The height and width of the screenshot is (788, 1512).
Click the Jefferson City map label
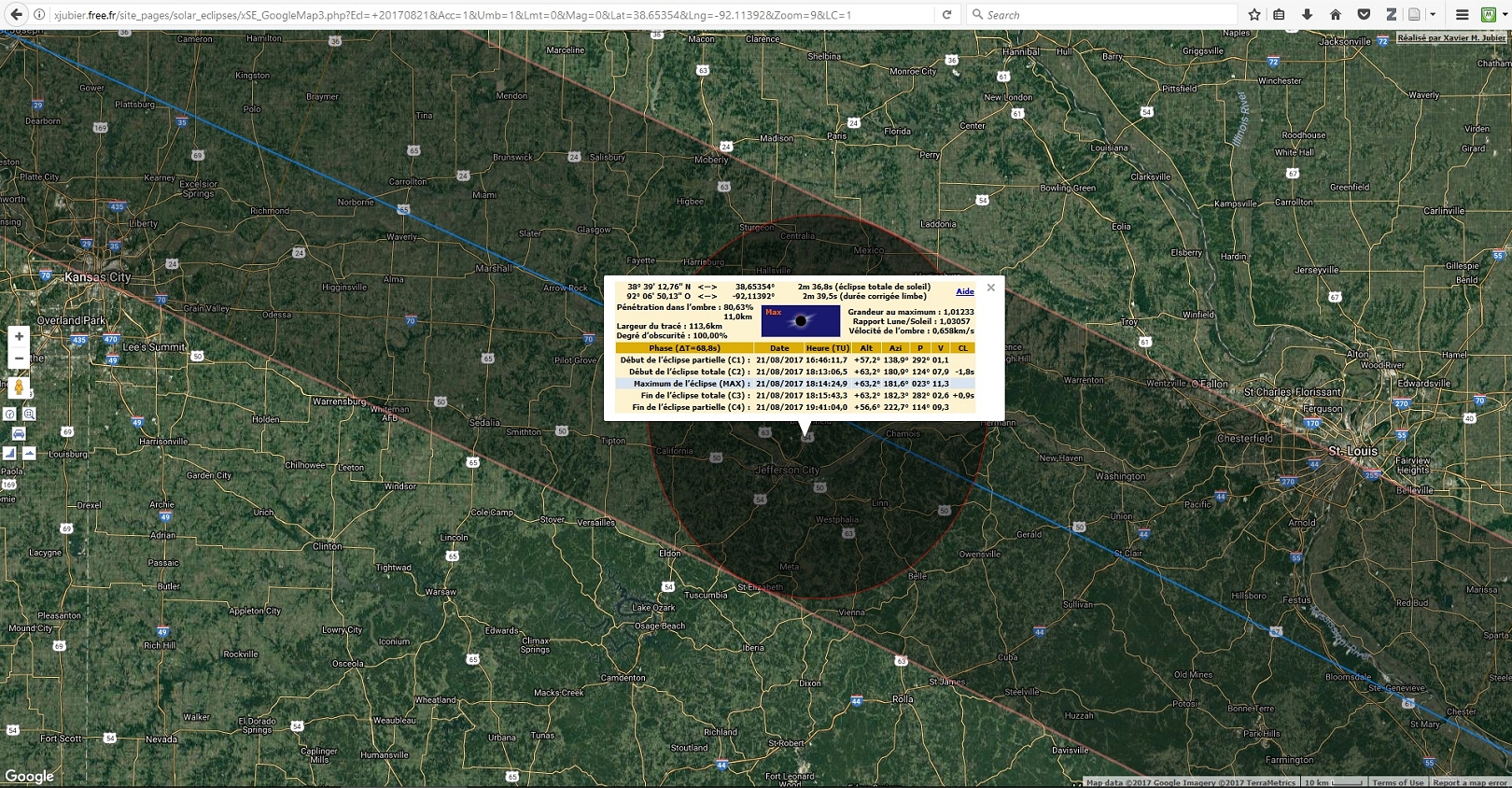(787, 470)
